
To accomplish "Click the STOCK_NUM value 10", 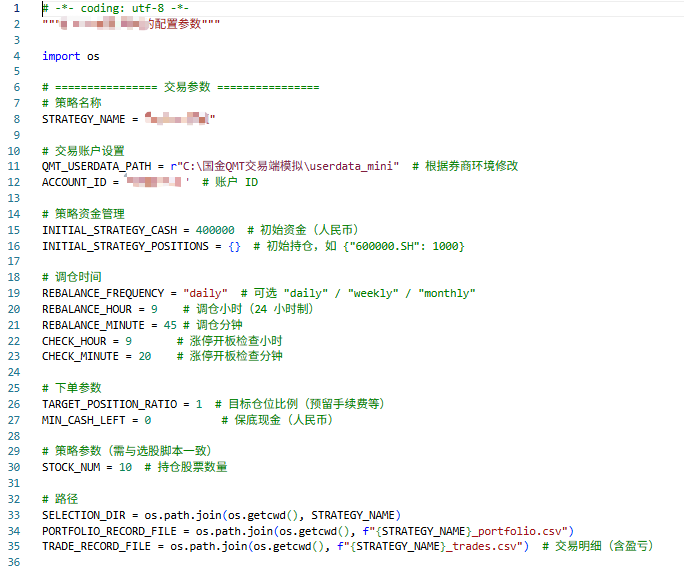I will [125, 467].
